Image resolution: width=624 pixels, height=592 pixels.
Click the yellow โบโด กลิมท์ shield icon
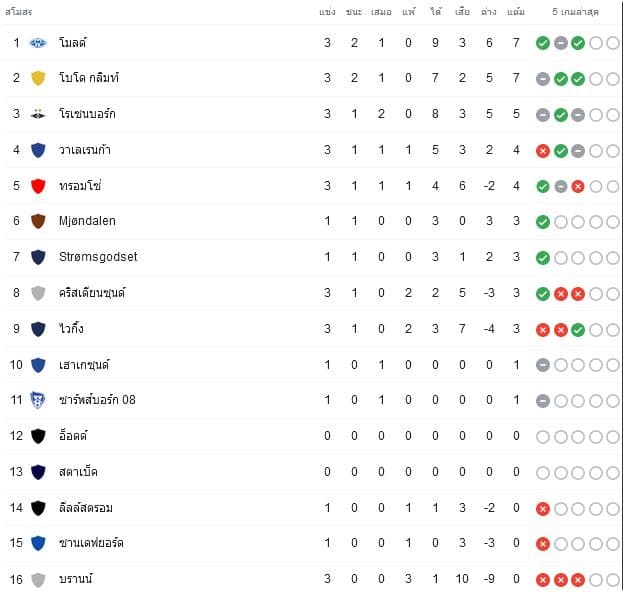coord(38,78)
